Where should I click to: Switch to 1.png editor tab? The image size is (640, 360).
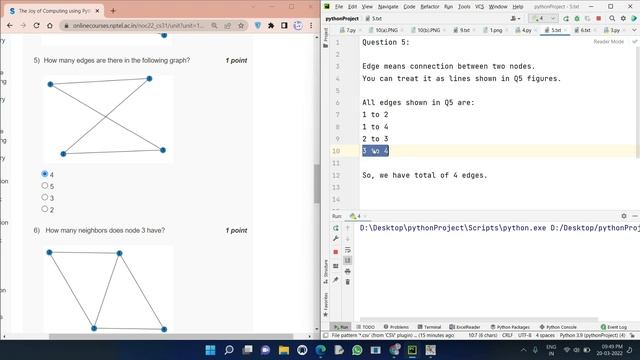(x=496, y=30)
